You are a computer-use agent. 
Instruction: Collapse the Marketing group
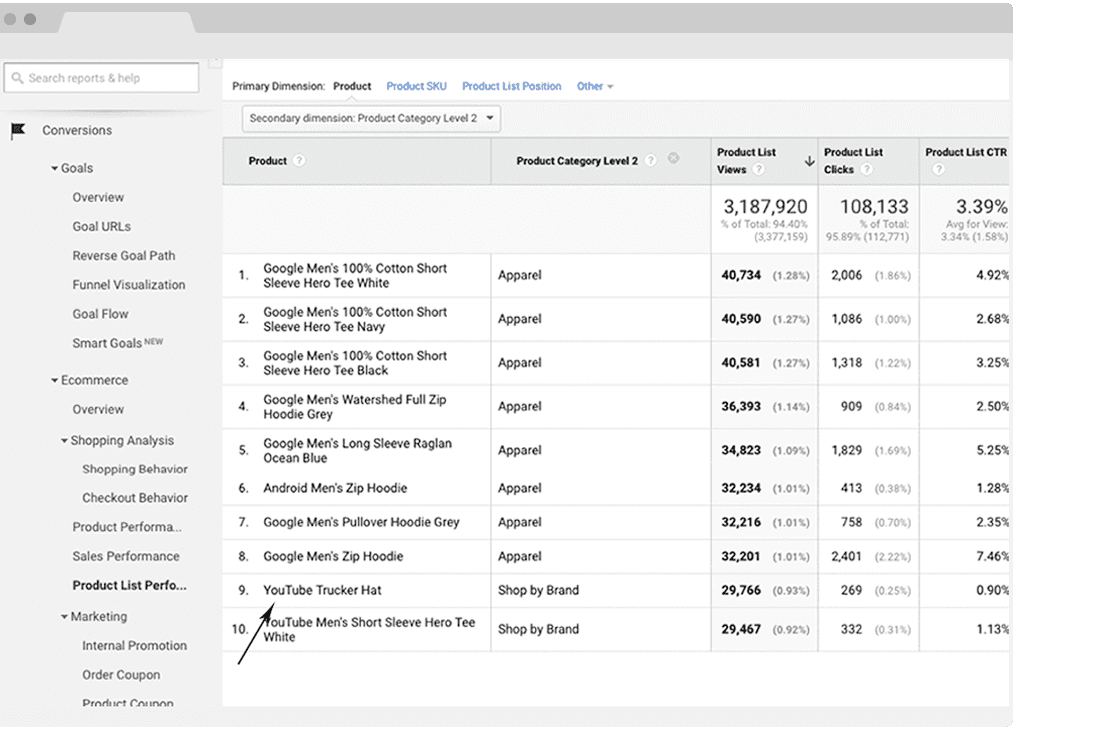pyautogui.click(x=64, y=616)
